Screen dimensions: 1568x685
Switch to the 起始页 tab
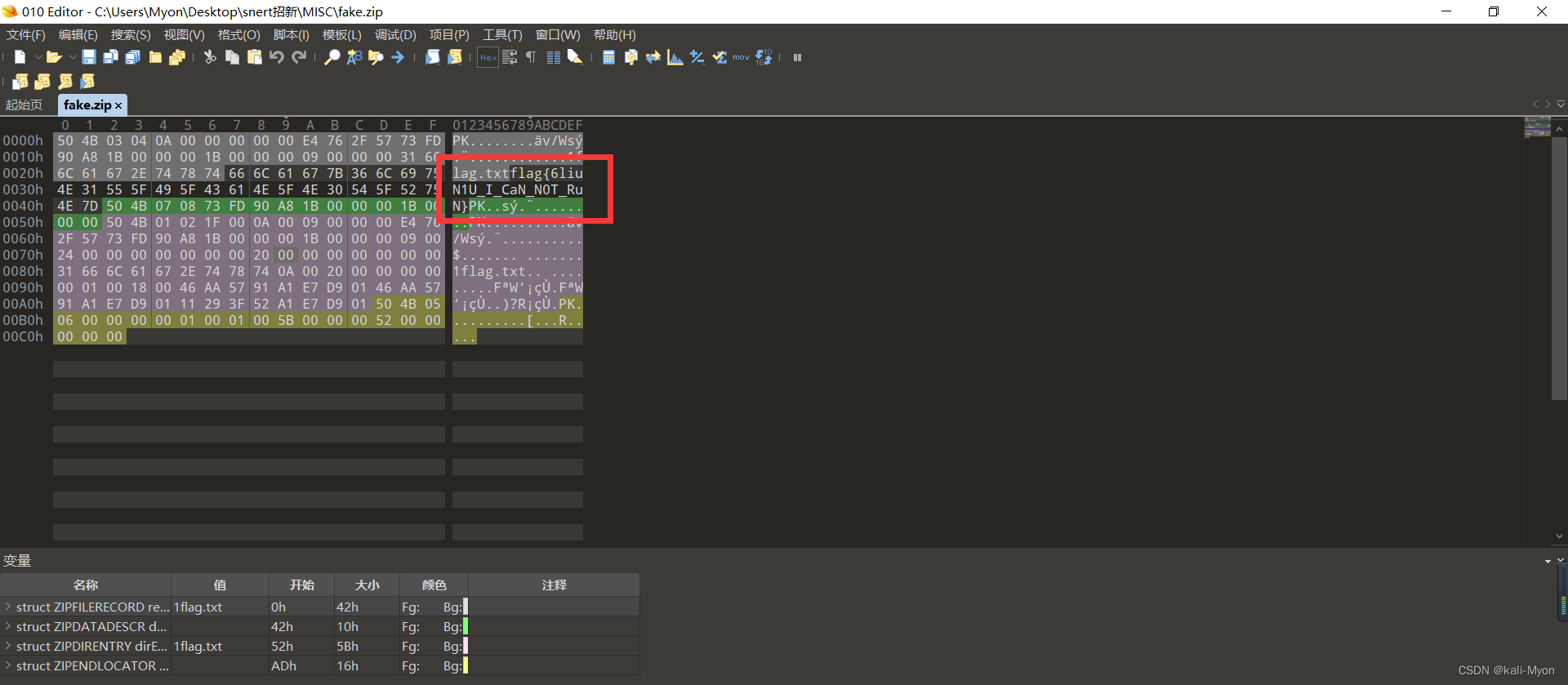pyautogui.click(x=24, y=105)
